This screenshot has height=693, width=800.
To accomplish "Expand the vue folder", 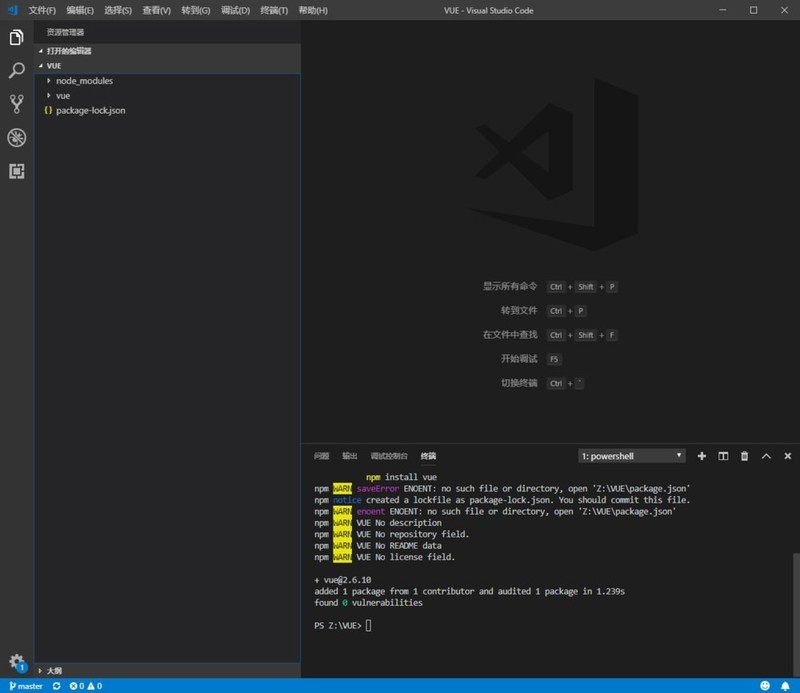I will pos(62,95).
